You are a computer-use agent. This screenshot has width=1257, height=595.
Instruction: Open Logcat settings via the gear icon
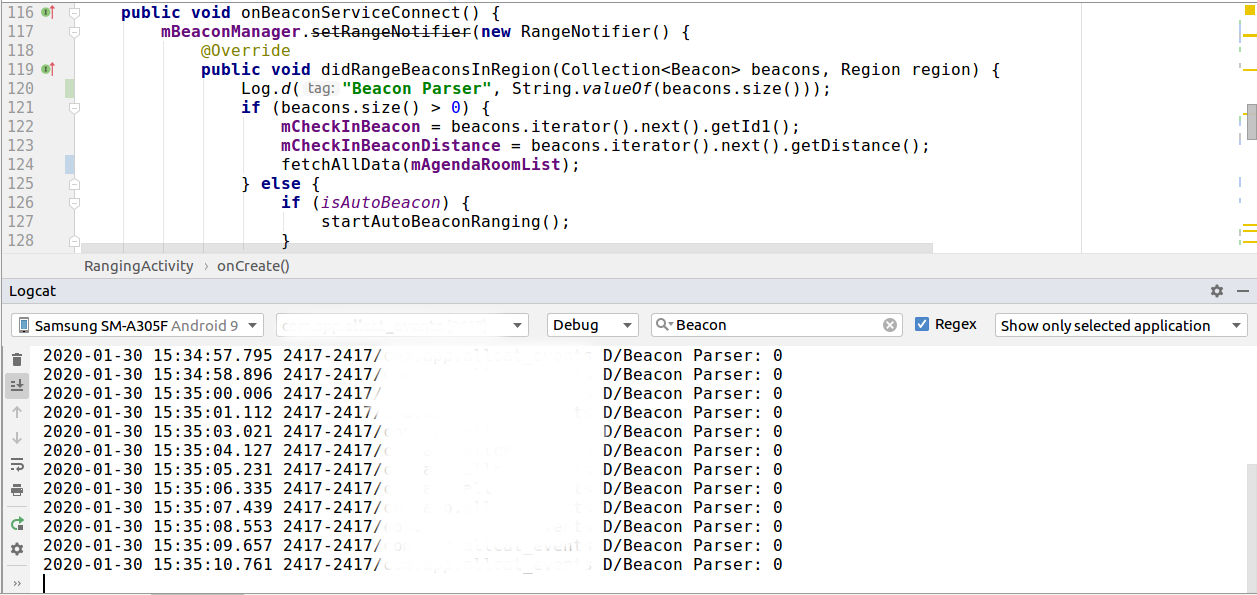[x=17, y=549]
